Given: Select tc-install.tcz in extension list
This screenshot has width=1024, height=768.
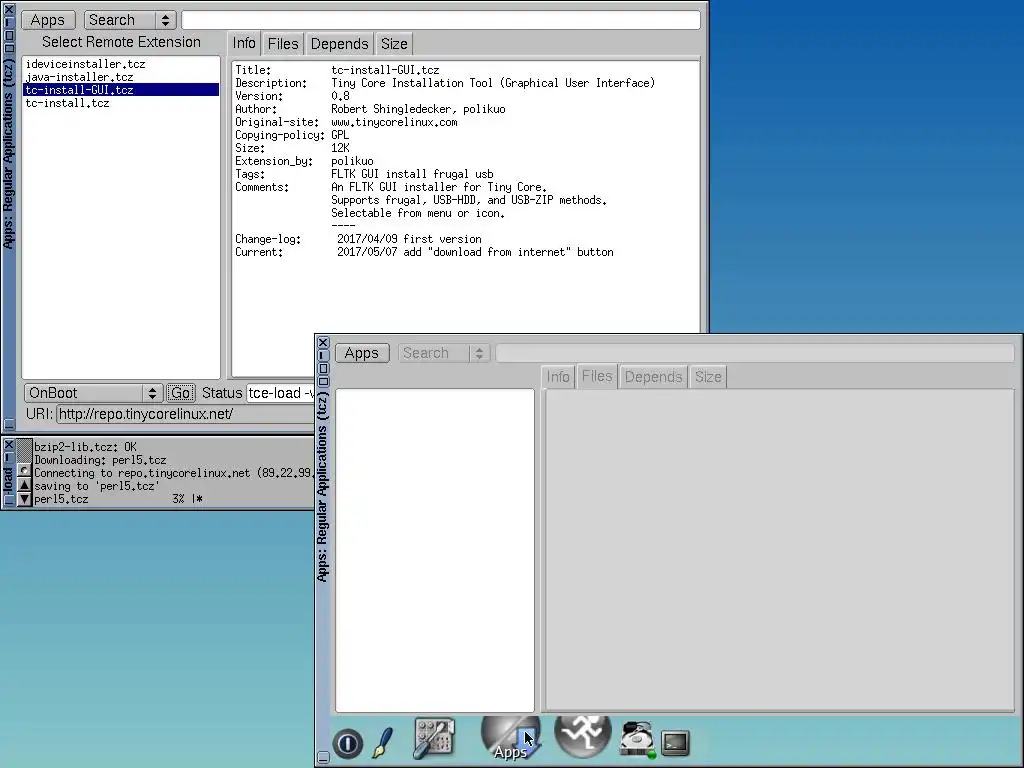Looking at the screenshot, I should pyautogui.click(x=121, y=103).
